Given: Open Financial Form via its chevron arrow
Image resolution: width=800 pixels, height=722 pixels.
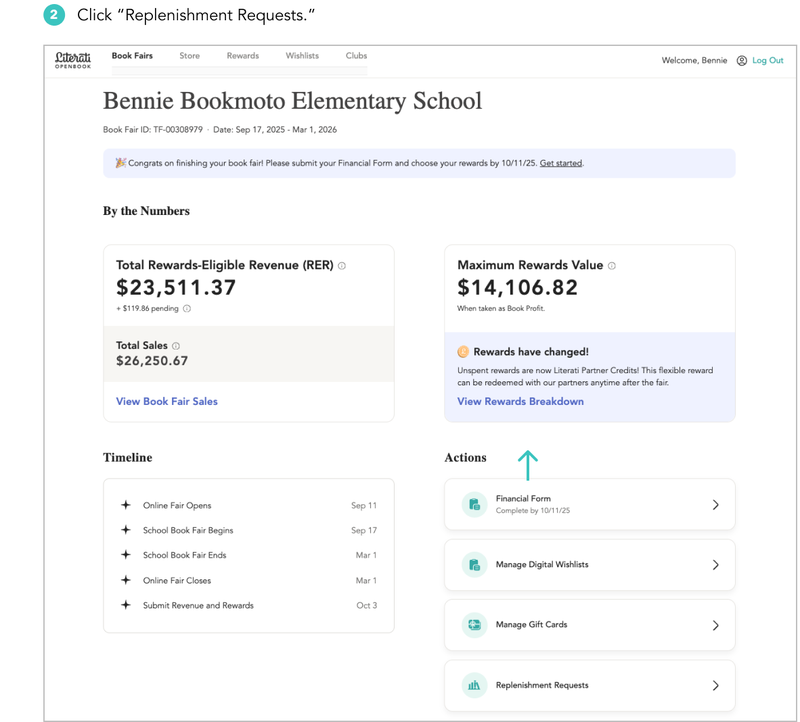Looking at the screenshot, I should pos(715,505).
